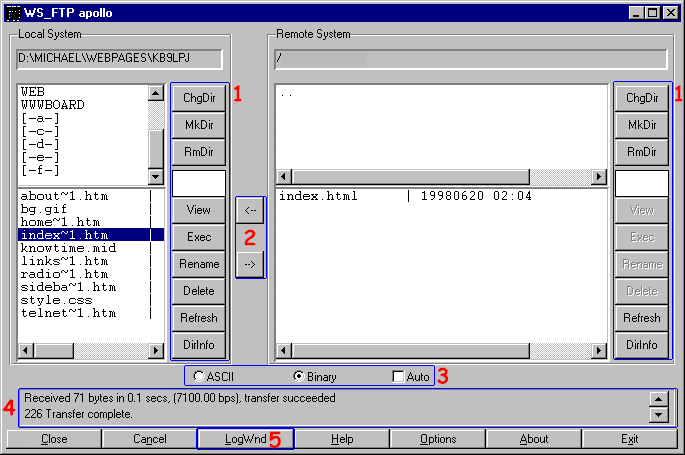Image resolution: width=685 pixels, height=455 pixels.
Task: Click the Close connection button
Action: [54, 439]
